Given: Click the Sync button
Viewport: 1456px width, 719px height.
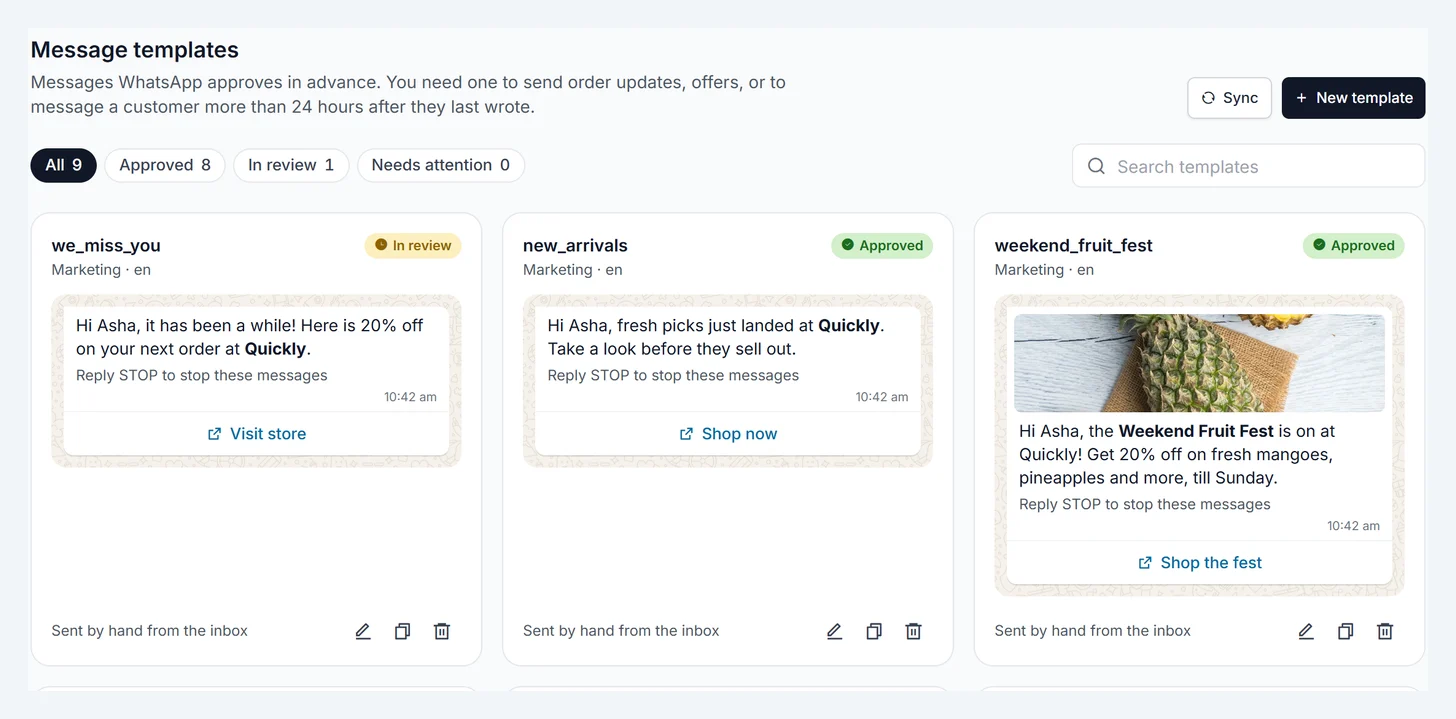Looking at the screenshot, I should [1229, 98].
